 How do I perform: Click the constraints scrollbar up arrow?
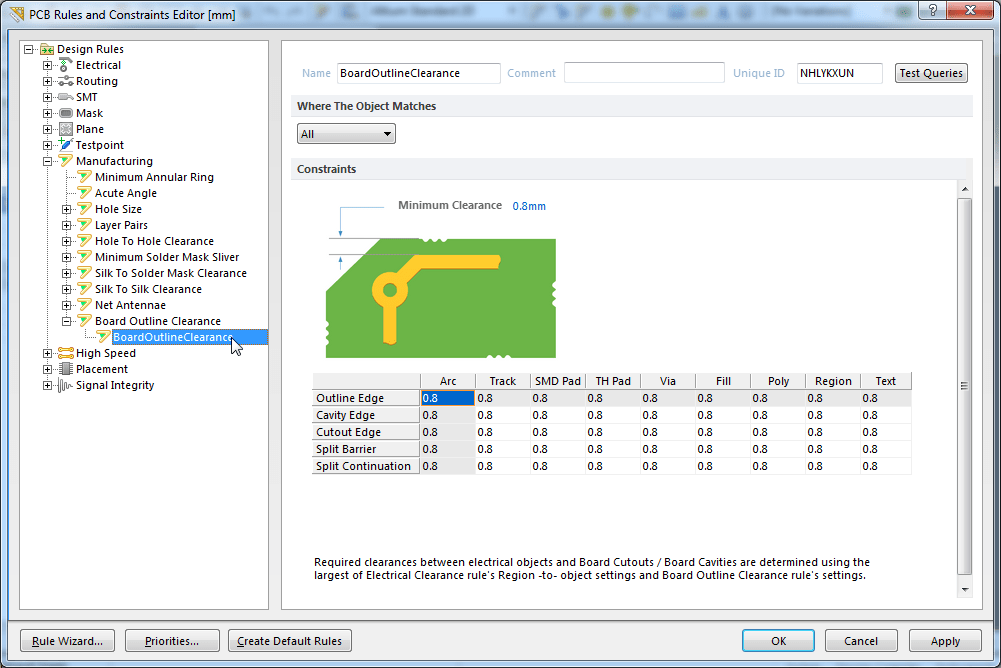(965, 189)
